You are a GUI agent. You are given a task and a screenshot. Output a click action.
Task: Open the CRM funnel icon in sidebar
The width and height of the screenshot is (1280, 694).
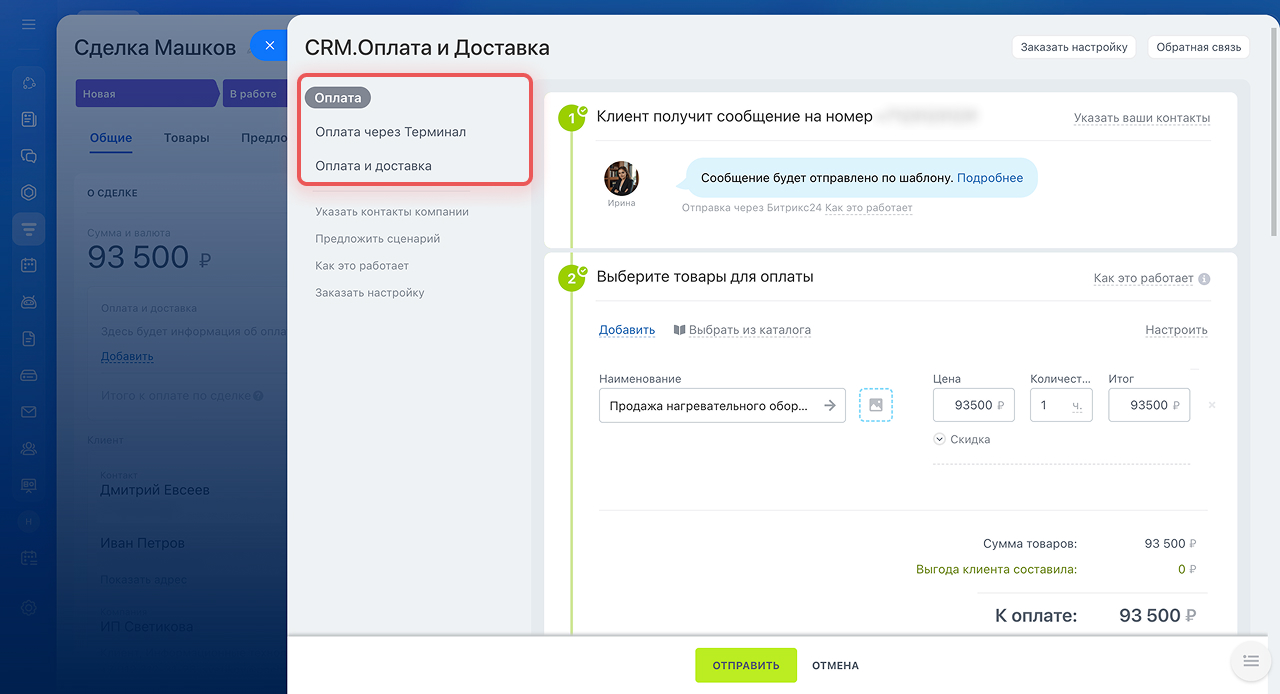pyautogui.click(x=28, y=229)
